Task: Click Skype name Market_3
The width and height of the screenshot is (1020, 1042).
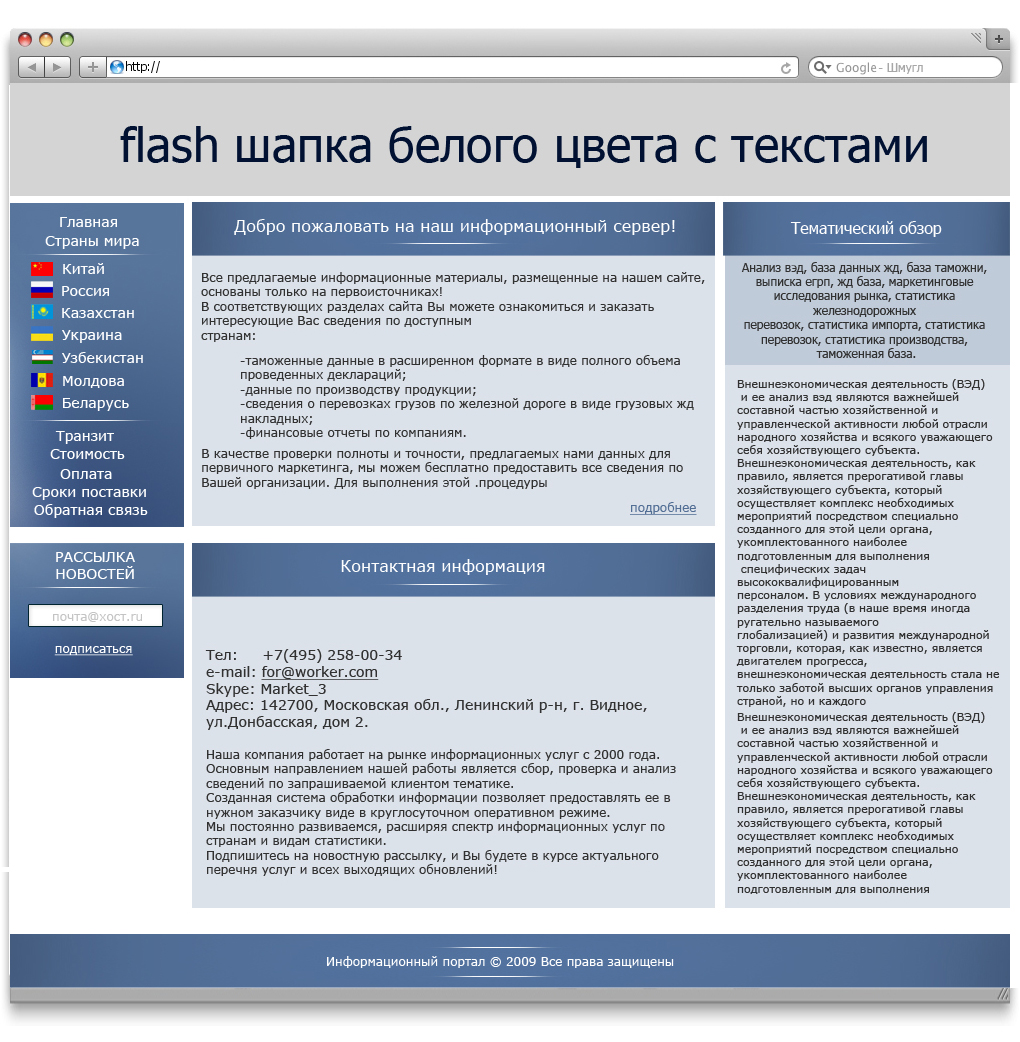Action: (293, 688)
